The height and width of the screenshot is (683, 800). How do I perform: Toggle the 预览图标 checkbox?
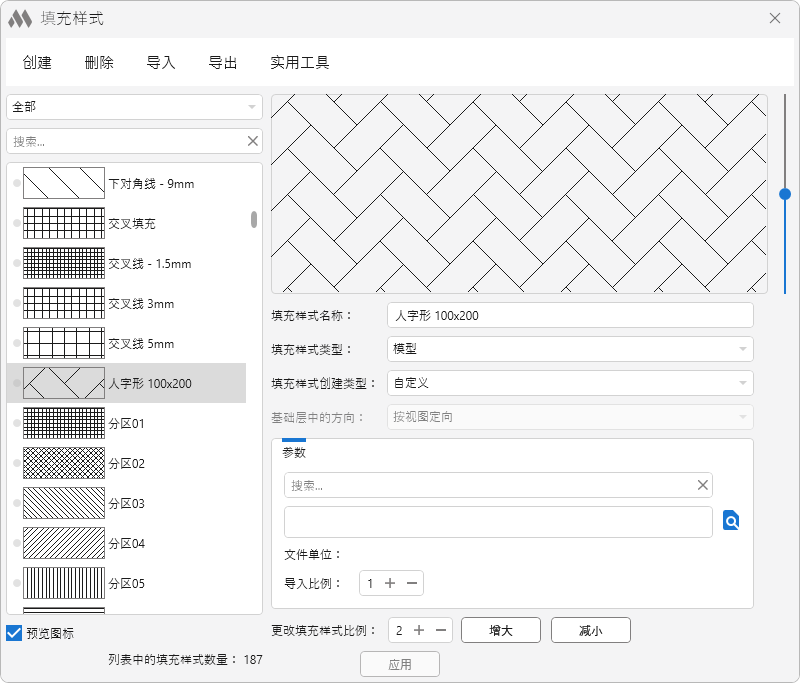click(14, 633)
